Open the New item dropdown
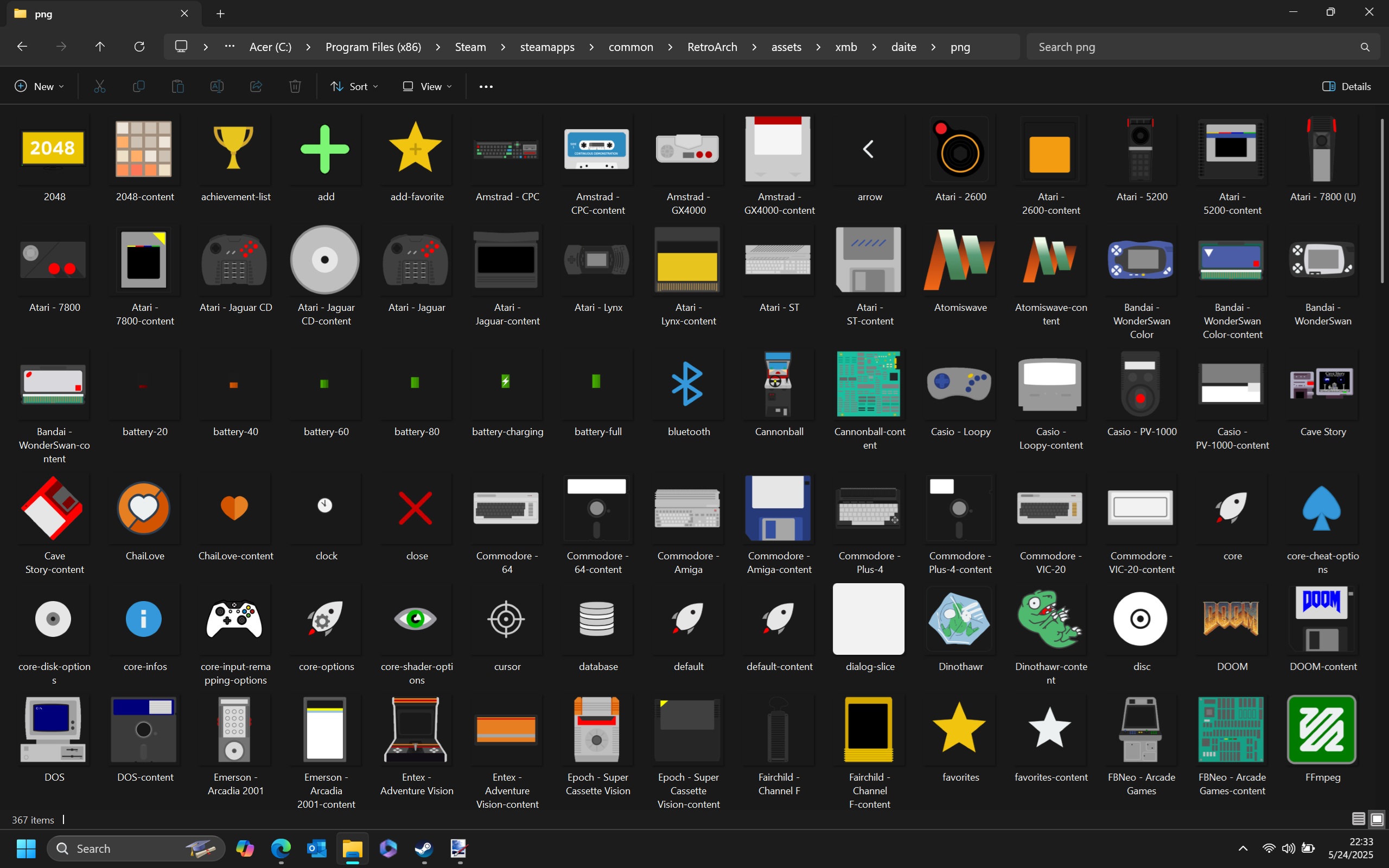 [x=39, y=87]
